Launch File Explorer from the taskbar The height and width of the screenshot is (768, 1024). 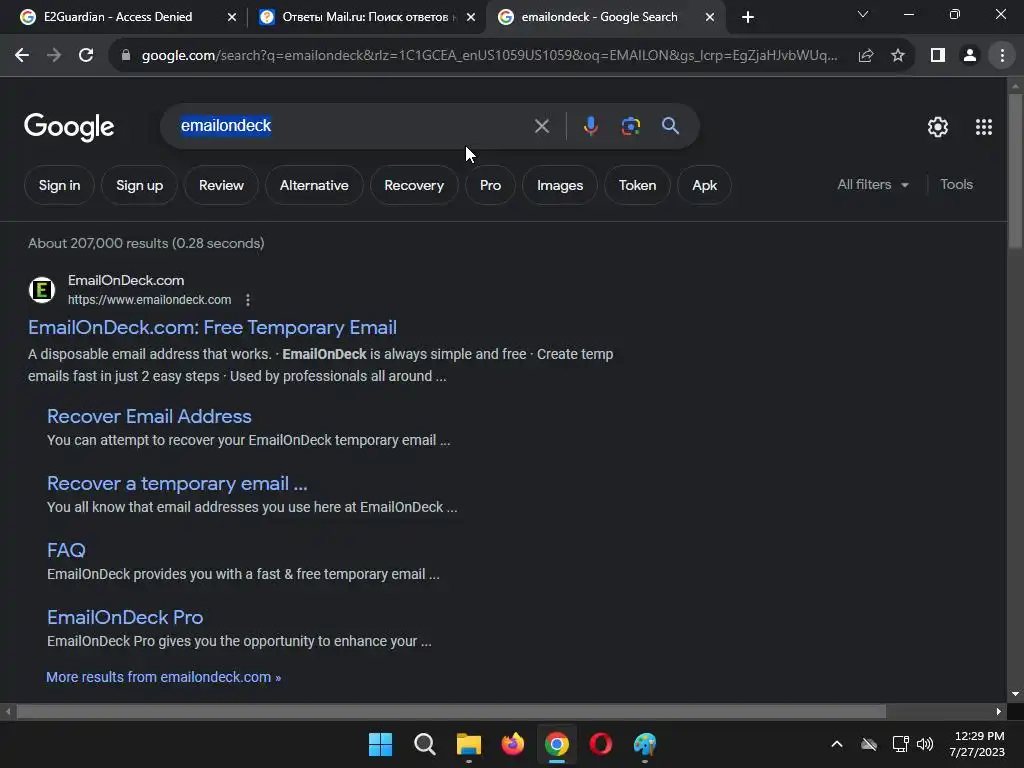point(468,744)
